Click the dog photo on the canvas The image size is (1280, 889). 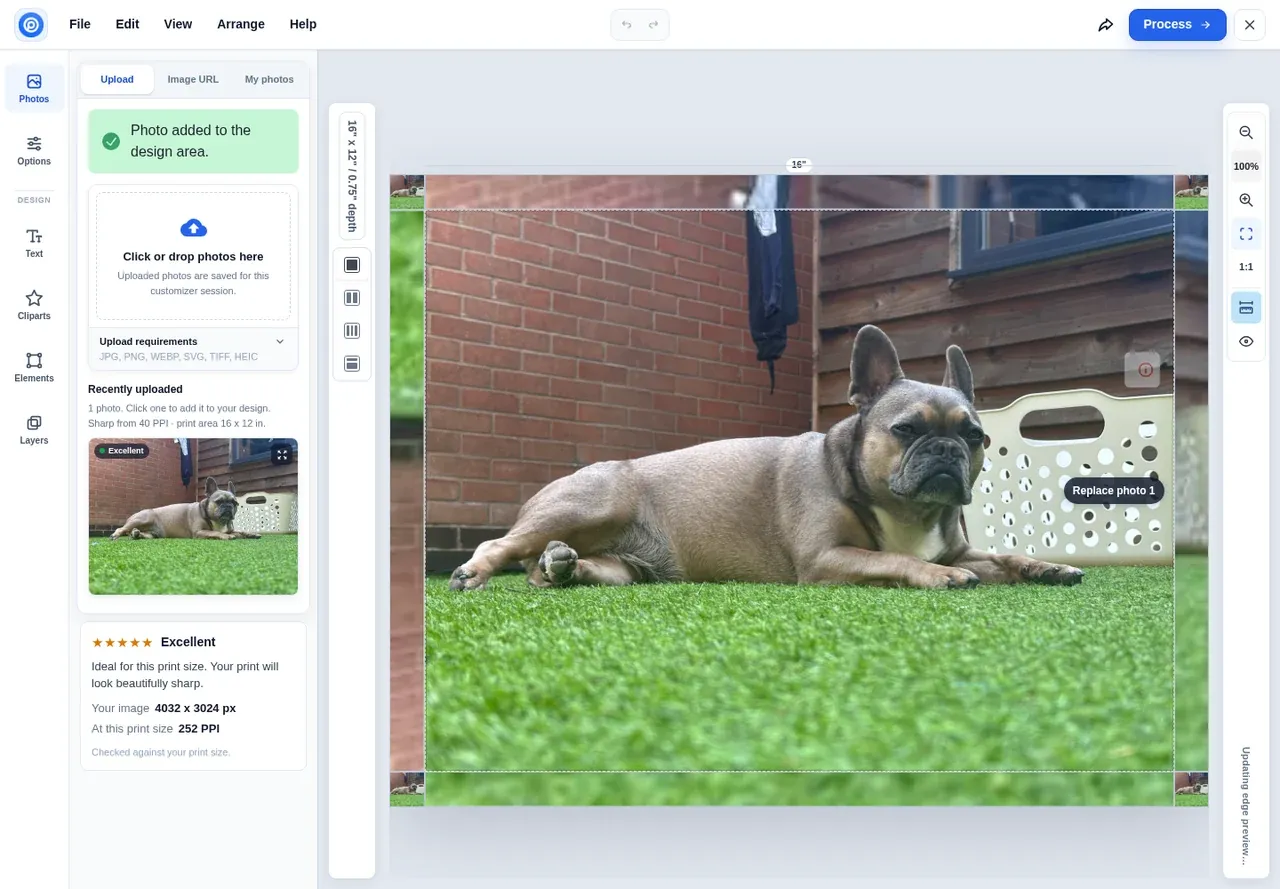coord(799,490)
